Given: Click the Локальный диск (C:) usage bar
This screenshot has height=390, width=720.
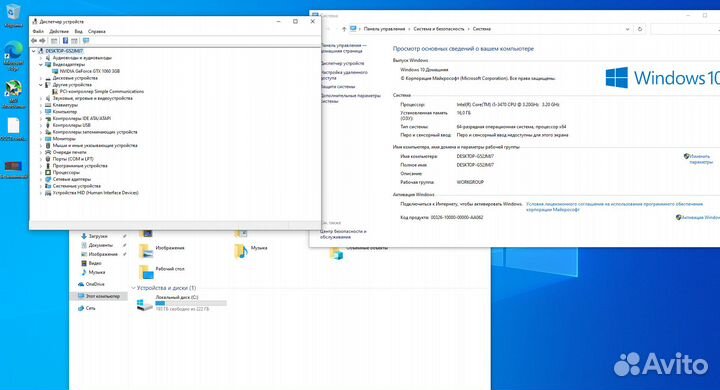Looking at the screenshot, I should 191,303.
